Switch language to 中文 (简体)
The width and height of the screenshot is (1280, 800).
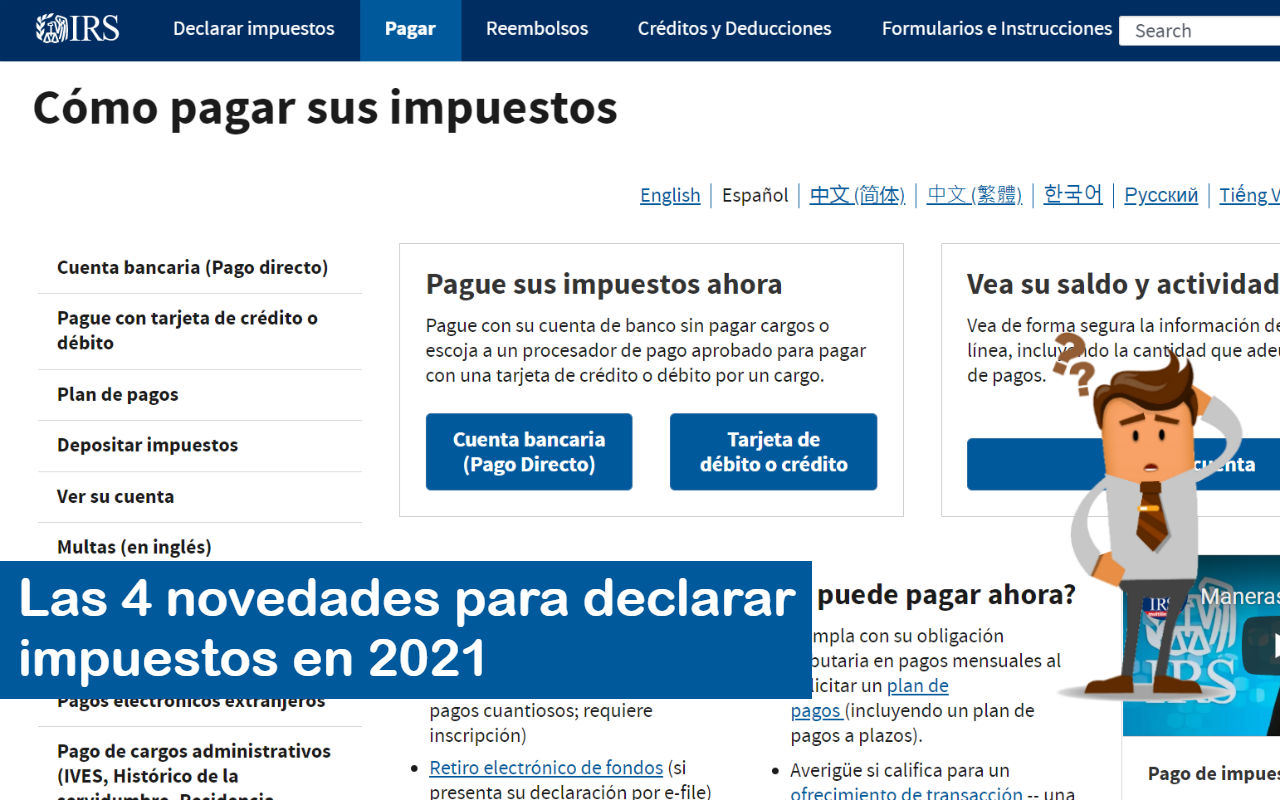[857, 195]
